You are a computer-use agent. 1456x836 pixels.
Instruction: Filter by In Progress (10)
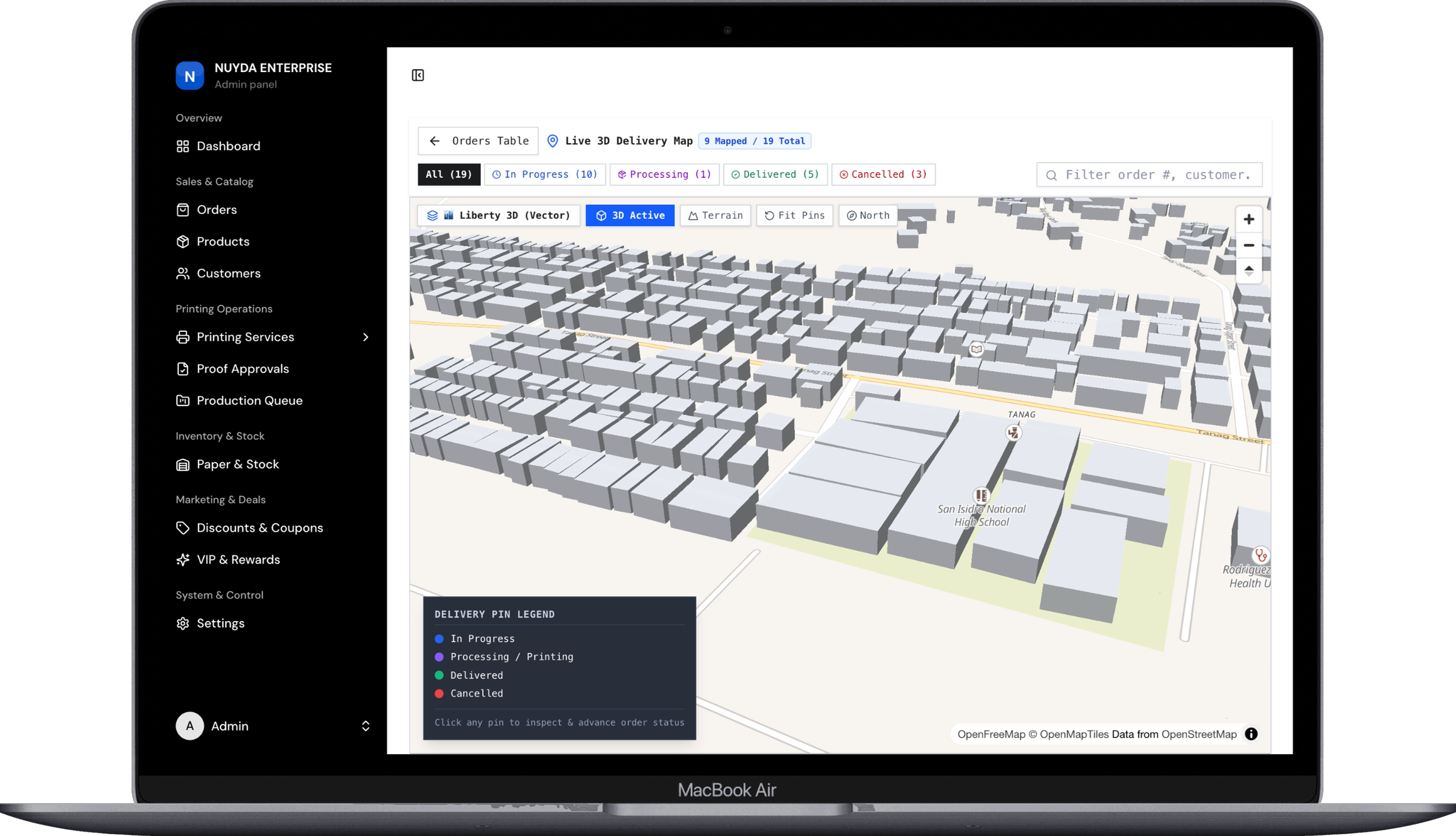coord(545,174)
